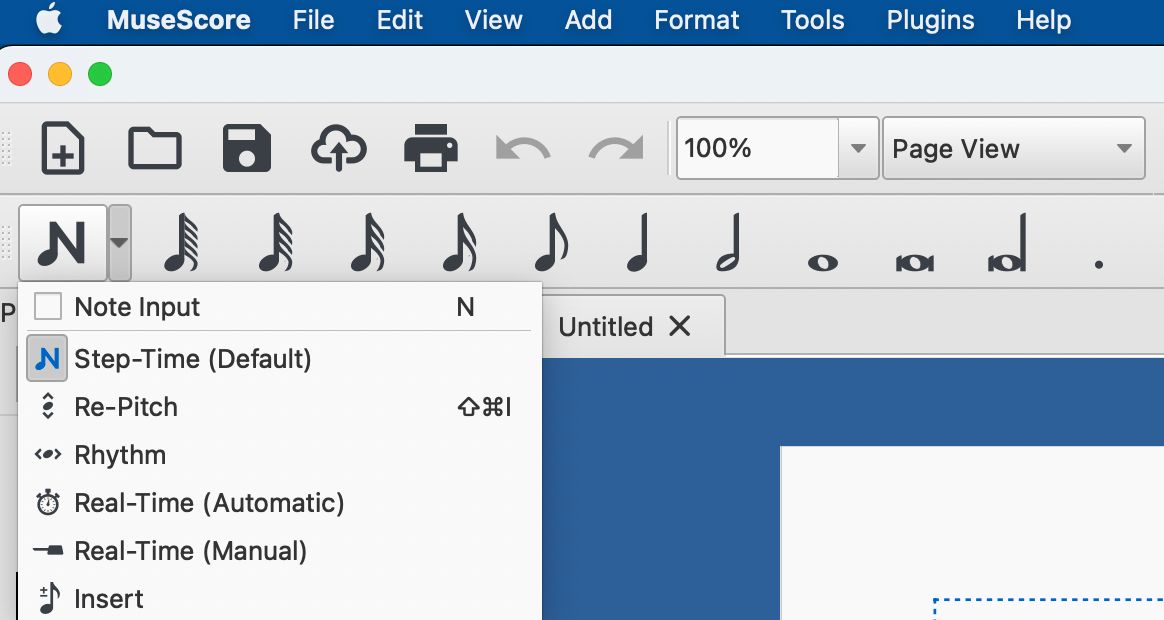Switch to the Untitled score tab
This screenshot has height=620, width=1164.
[x=606, y=327]
